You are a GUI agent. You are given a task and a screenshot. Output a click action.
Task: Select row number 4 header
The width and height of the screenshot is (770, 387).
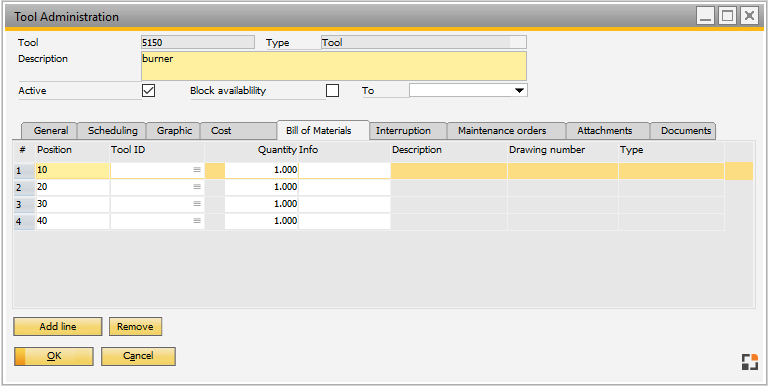[24, 221]
